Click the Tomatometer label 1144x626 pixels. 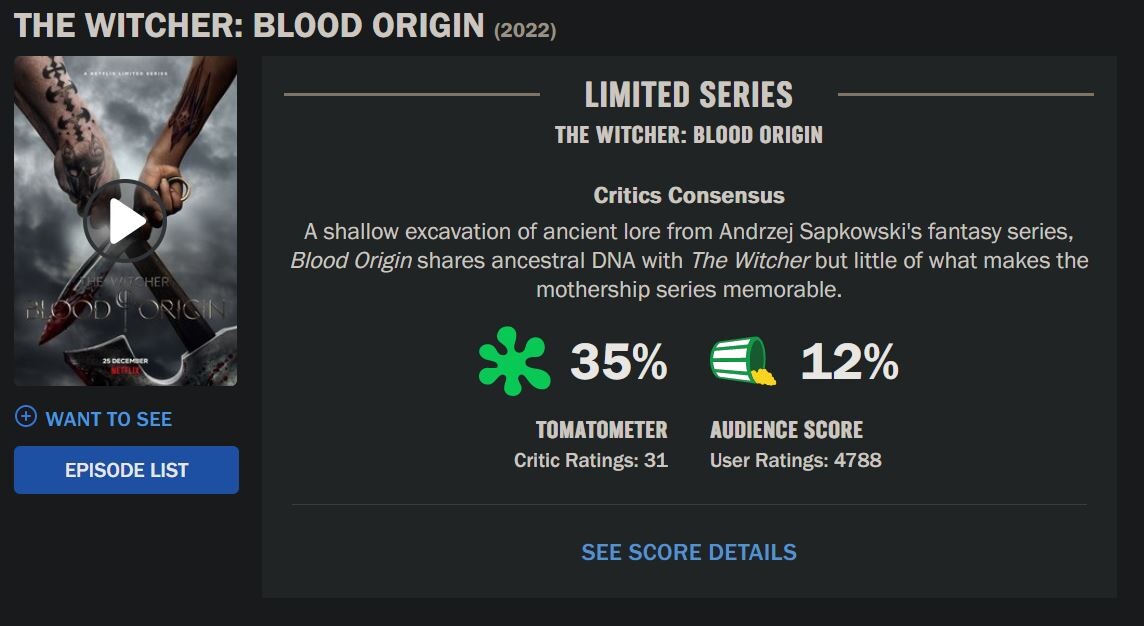[601, 430]
